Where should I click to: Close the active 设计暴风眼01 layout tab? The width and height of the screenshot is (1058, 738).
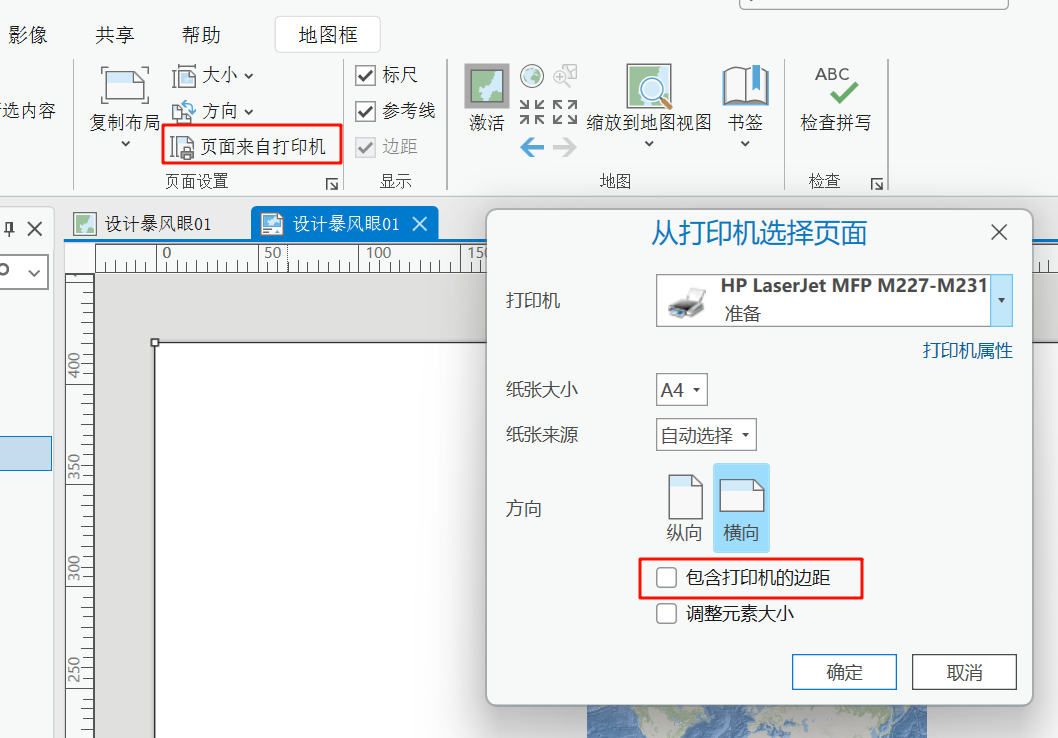pos(420,223)
